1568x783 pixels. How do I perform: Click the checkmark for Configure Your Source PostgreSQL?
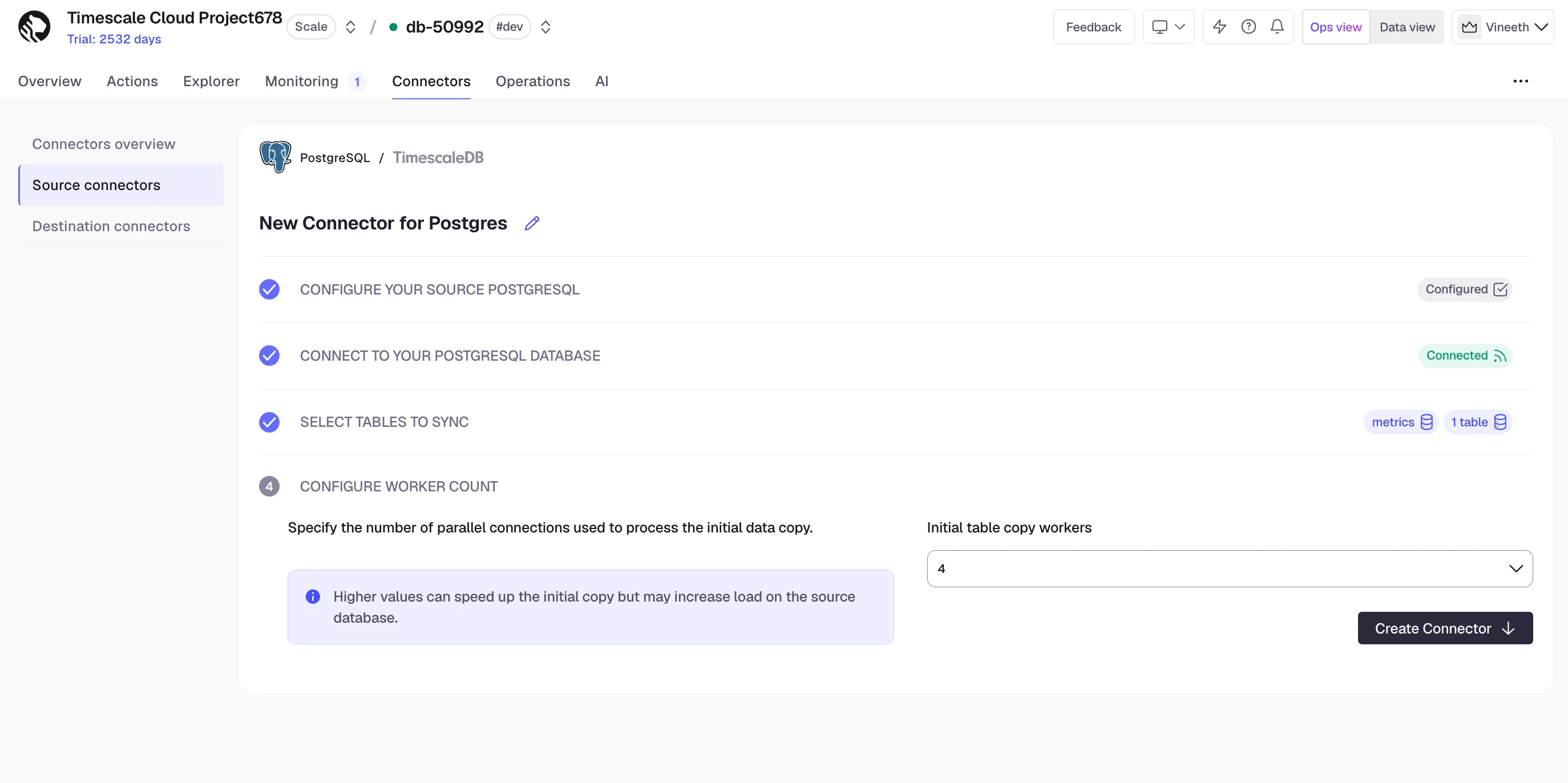pyautogui.click(x=269, y=289)
